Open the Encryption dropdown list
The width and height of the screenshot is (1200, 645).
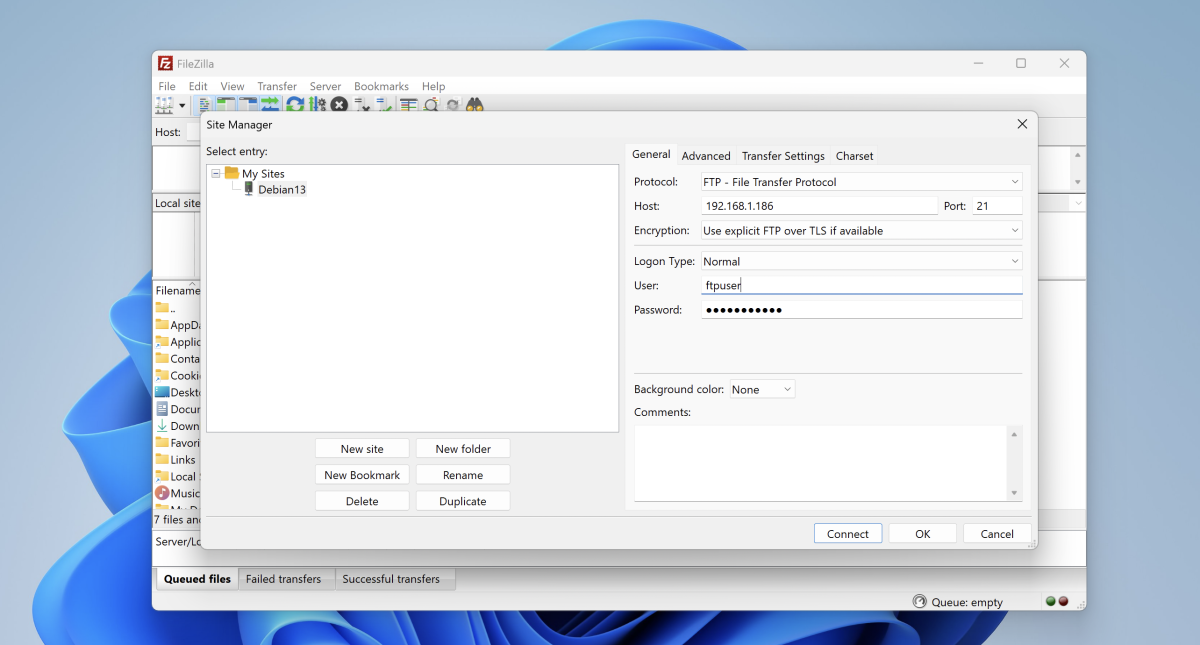pyautogui.click(x=861, y=231)
